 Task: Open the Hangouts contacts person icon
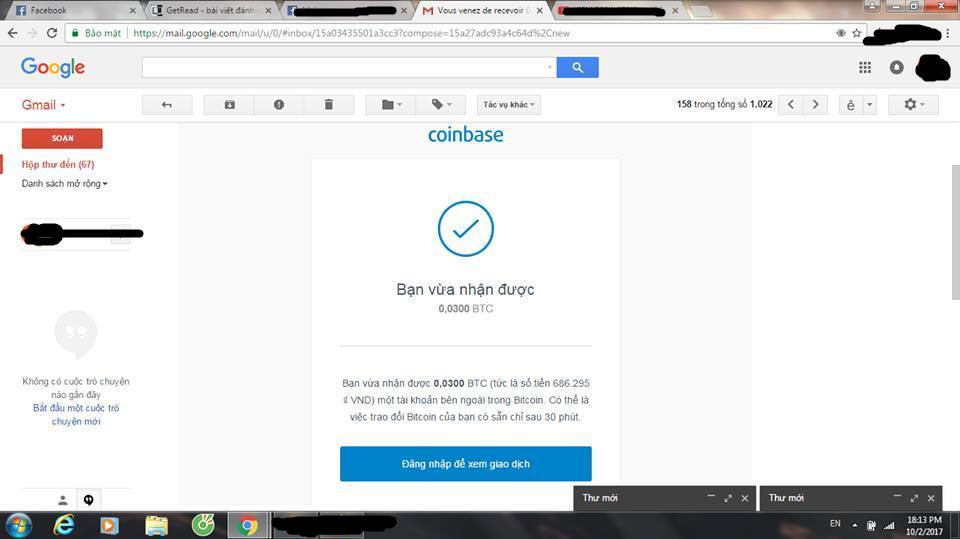click(x=62, y=500)
